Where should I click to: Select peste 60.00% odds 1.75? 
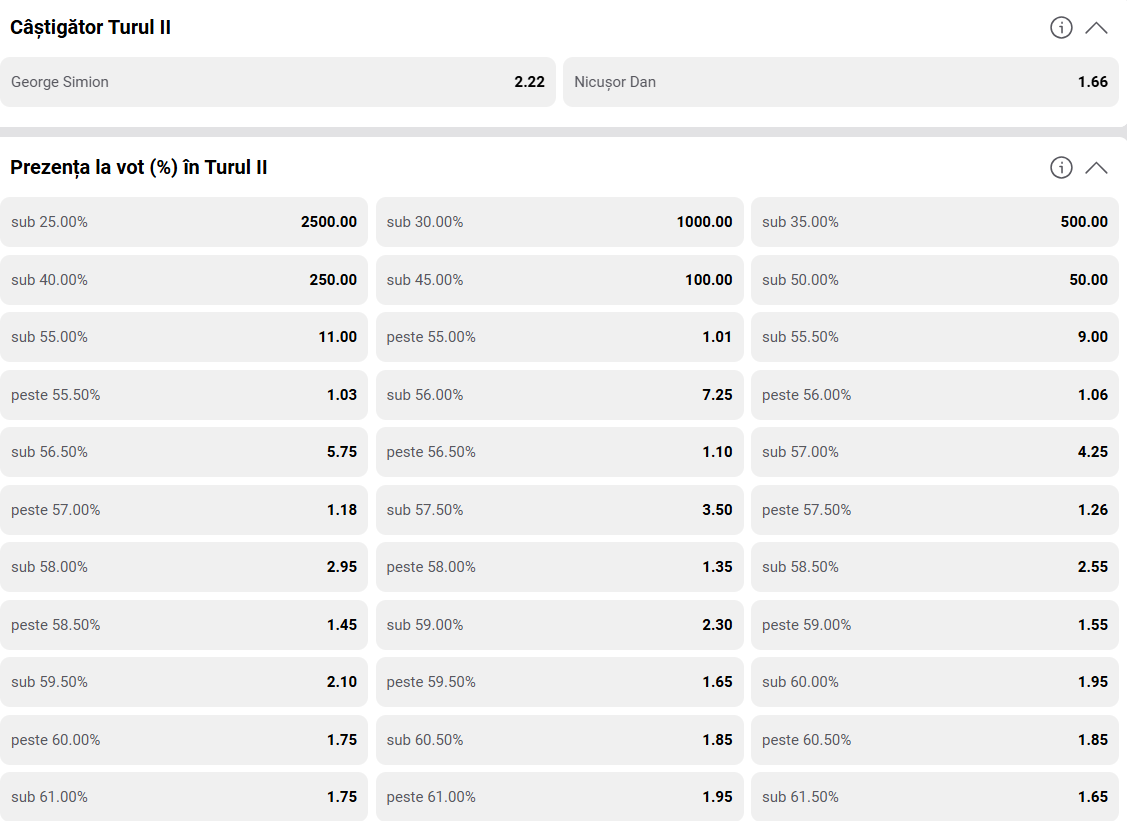pyautogui.click(x=184, y=740)
